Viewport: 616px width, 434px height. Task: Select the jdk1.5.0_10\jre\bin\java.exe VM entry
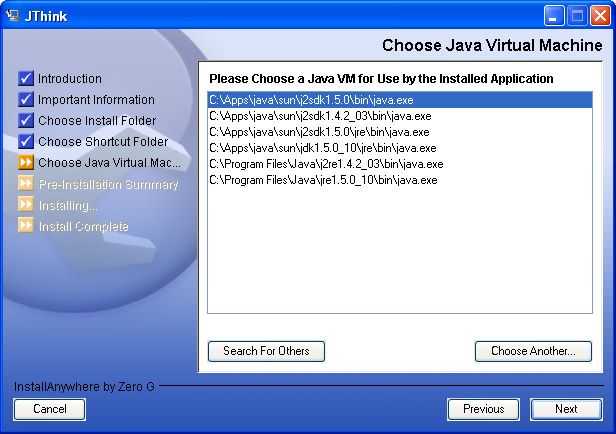(x=400, y=148)
